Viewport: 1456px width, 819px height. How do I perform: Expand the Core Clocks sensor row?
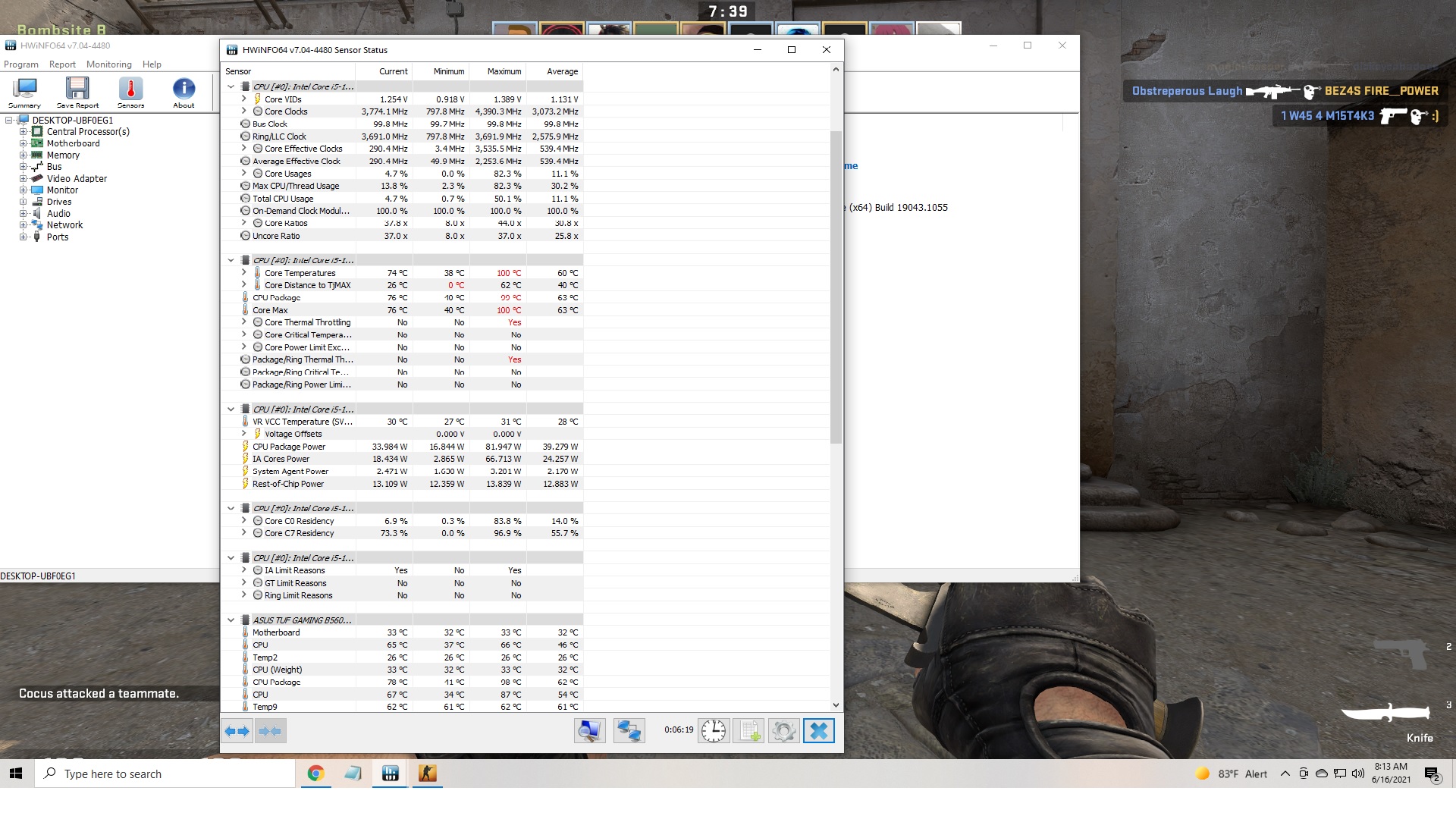(x=243, y=111)
